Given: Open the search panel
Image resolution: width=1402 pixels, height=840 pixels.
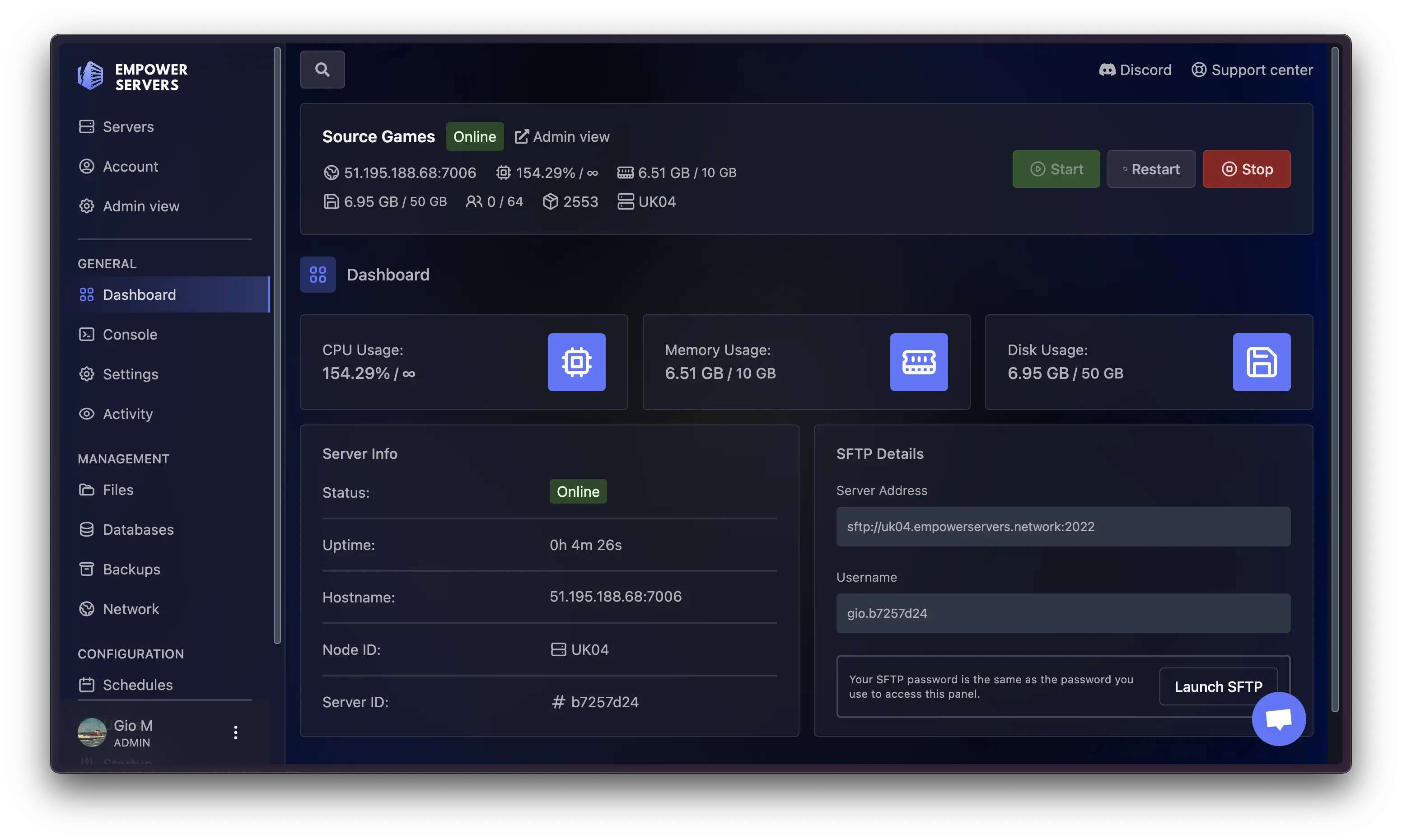Looking at the screenshot, I should pos(322,69).
